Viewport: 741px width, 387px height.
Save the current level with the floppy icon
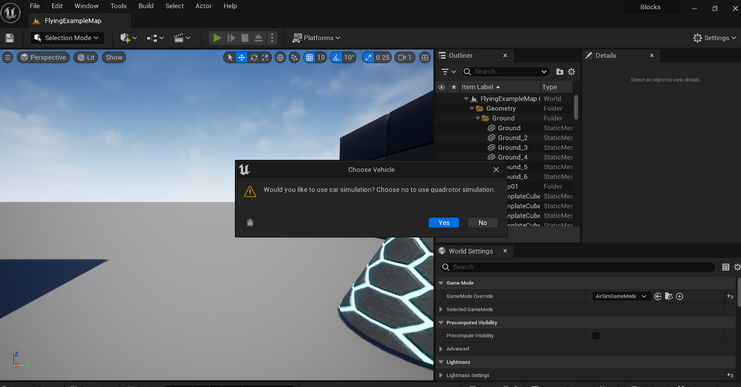pyautogui.click(x=9, y=38)
